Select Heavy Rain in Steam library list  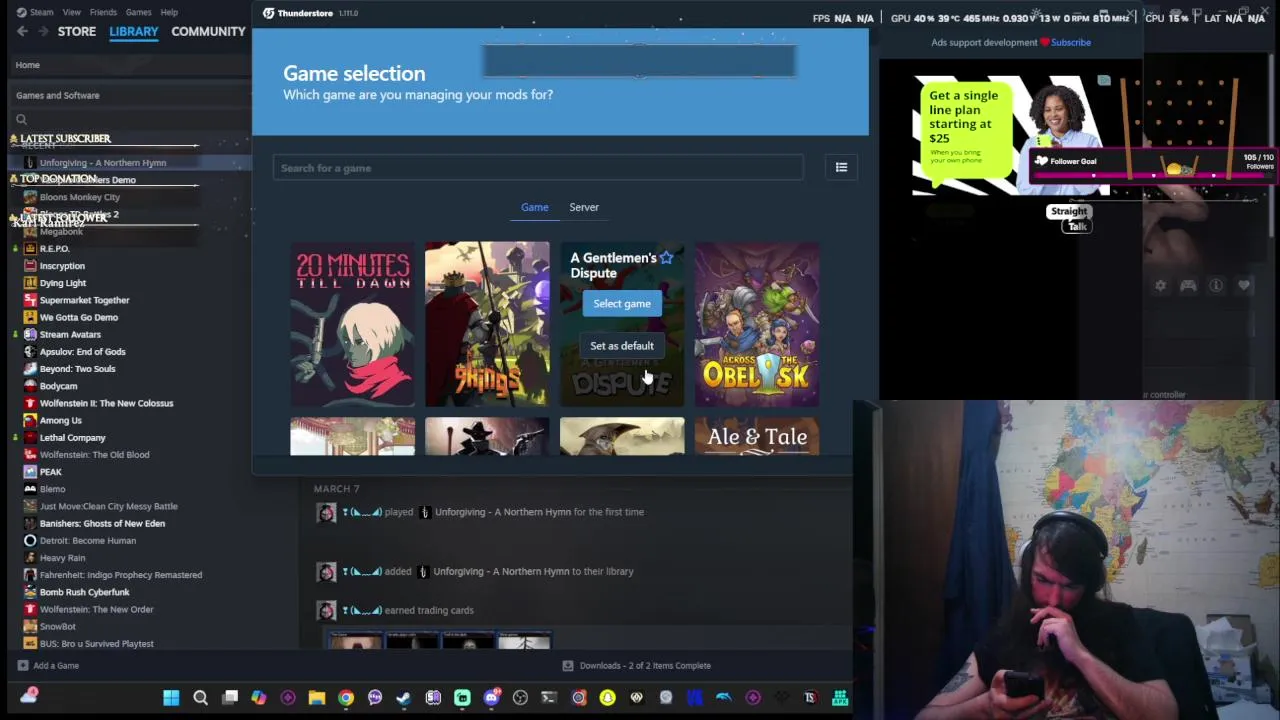click(x=62, y=557)
